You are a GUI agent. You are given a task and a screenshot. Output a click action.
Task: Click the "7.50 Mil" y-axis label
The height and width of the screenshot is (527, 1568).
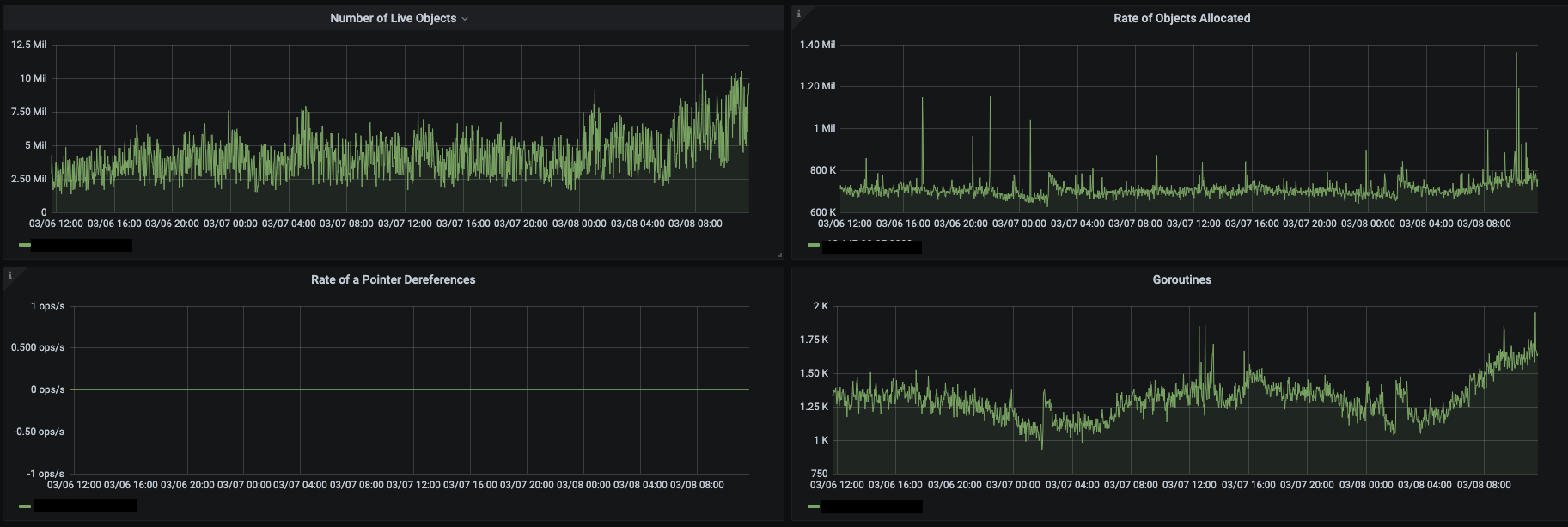[x=28, y=112]
